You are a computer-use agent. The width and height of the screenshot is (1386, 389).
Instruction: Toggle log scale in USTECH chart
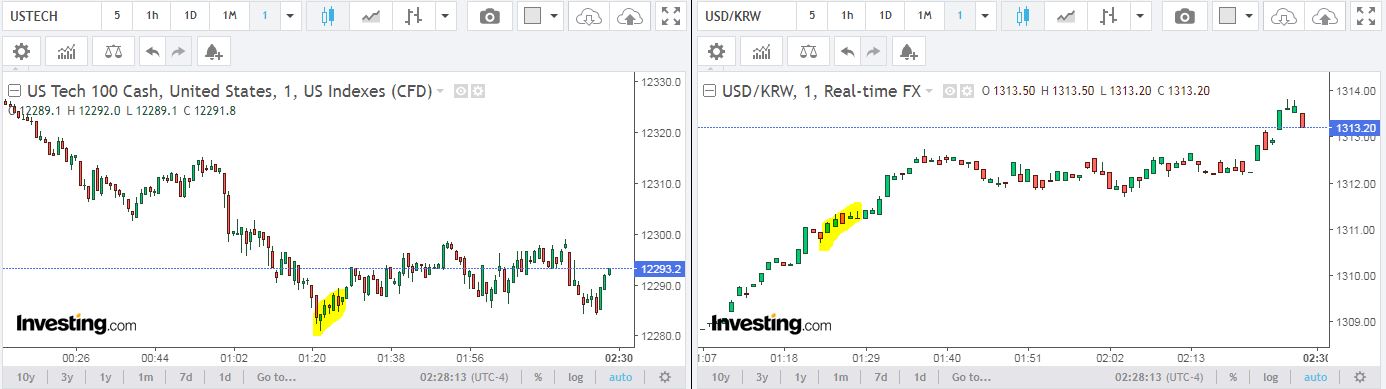click(x=576, y=377)
